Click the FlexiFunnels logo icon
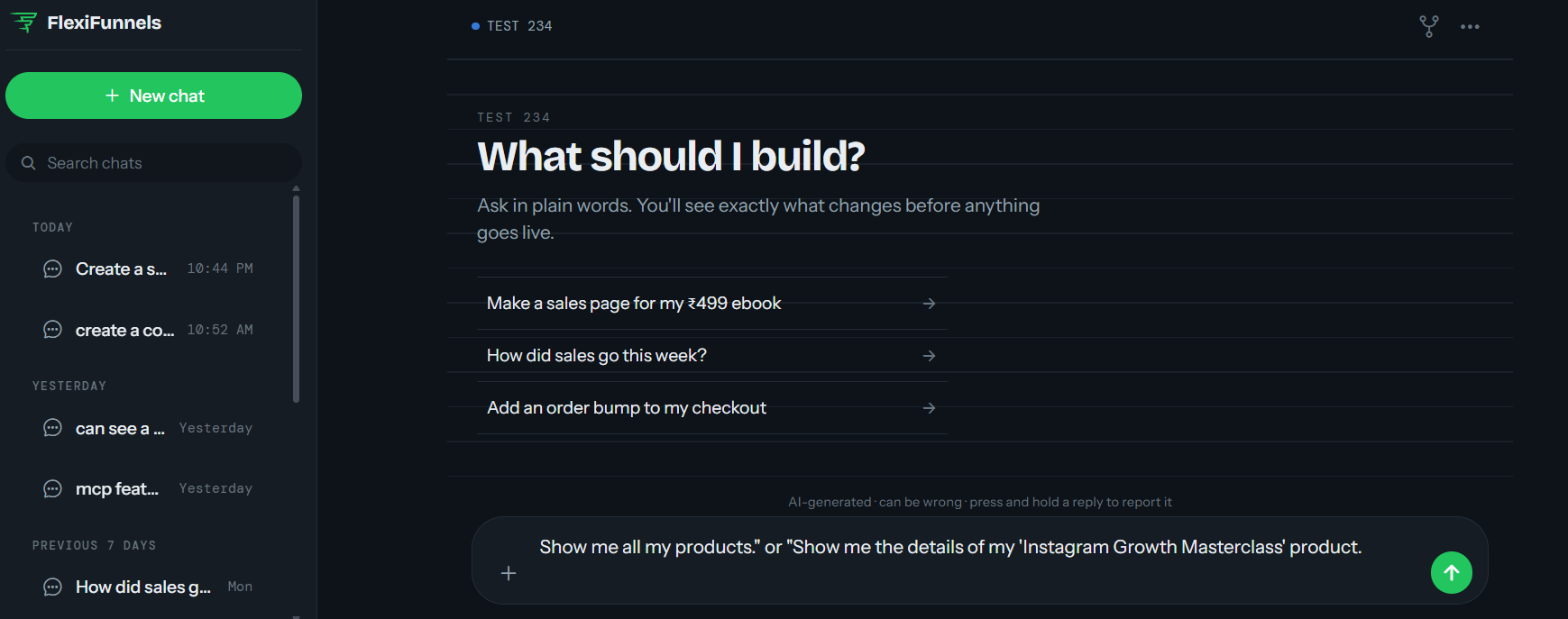This screenshot has height=619, width=1568. 23,23
